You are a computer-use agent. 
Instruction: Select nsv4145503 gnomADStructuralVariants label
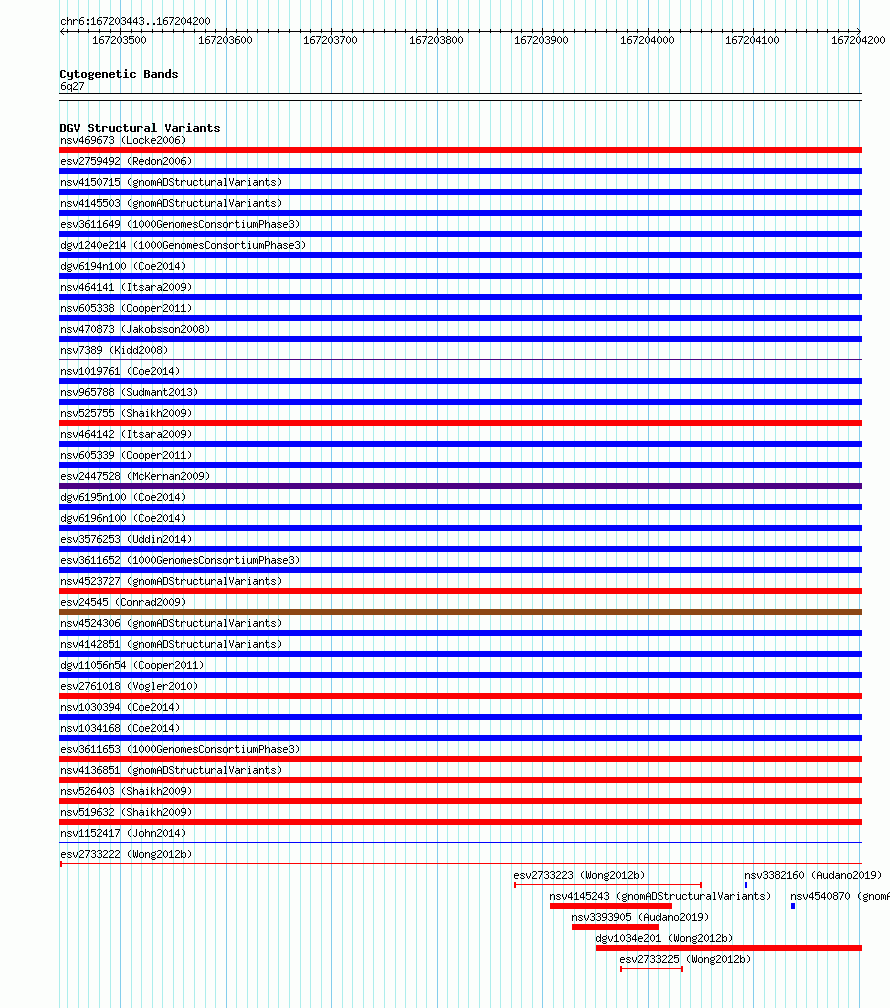(x=171, y=203)
